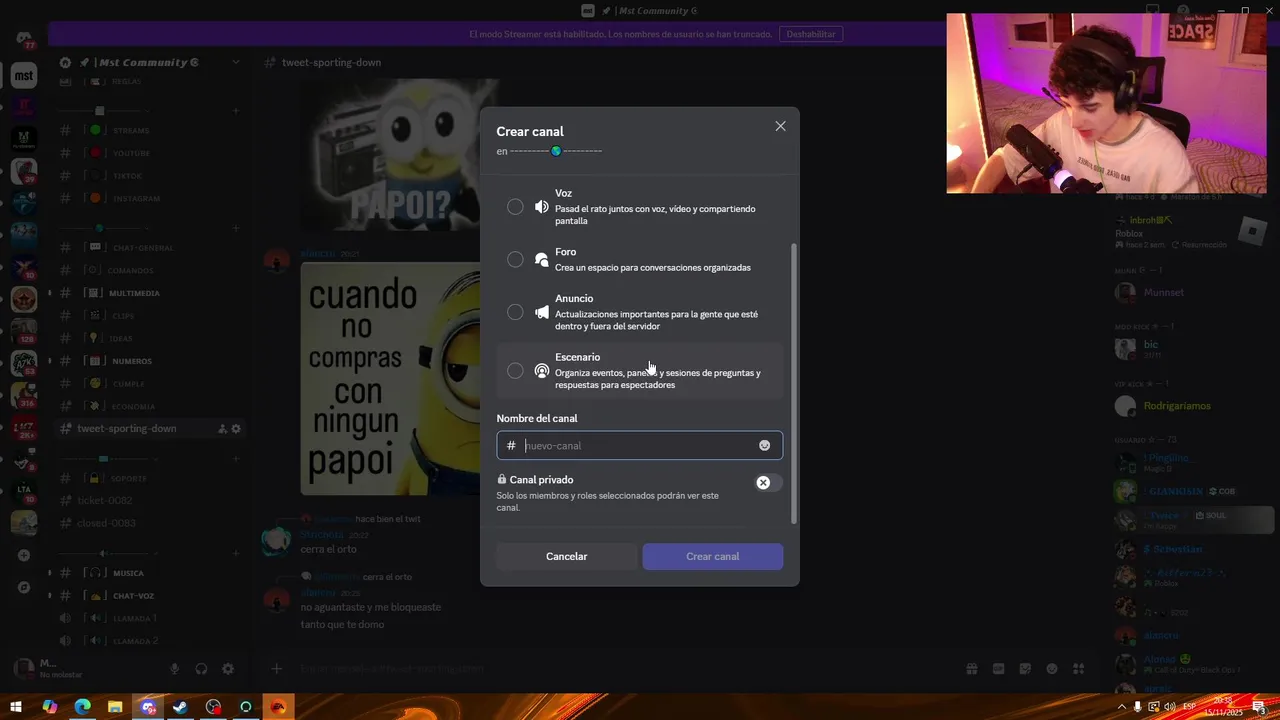Image resolution: width=1280 pixels, height=720 pixels.
Task: Open Microsoft Edge from taskbar
Action: [82, 707]
